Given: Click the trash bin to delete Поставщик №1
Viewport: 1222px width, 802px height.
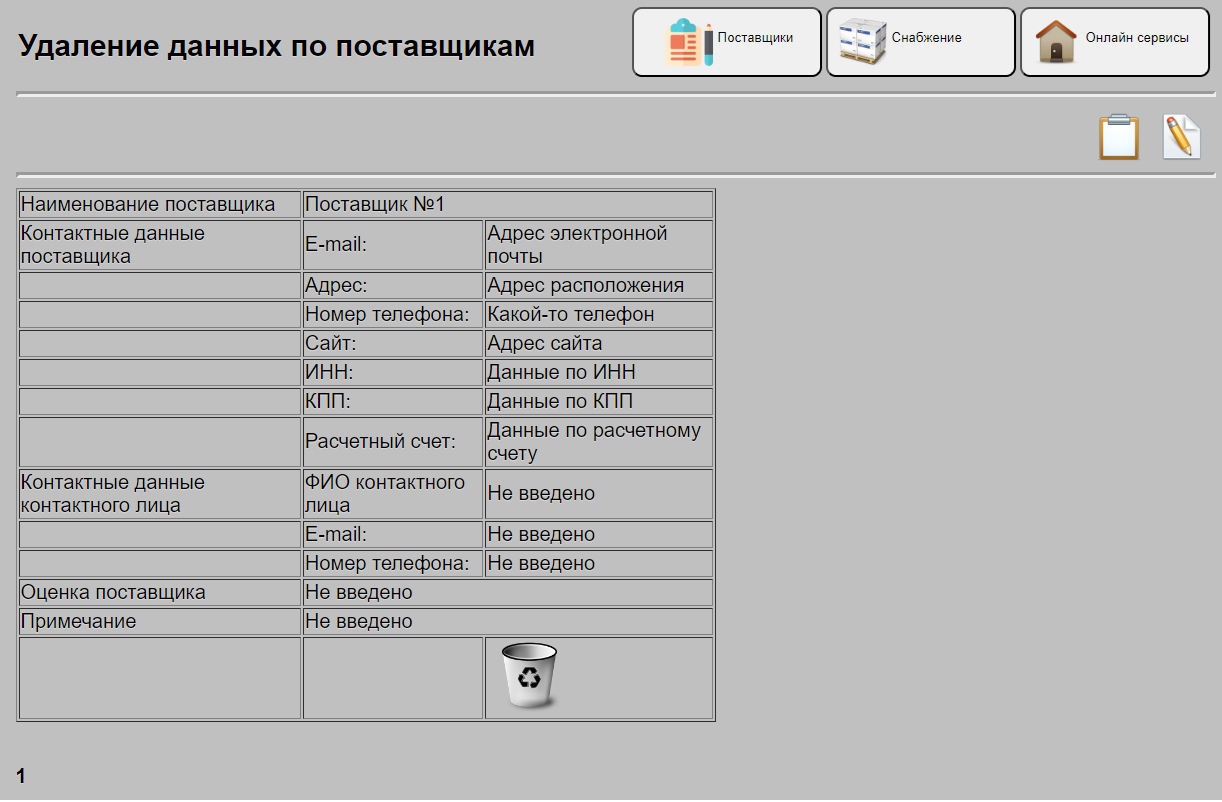Looking at the screenshot, I should [x=530, y=678].
